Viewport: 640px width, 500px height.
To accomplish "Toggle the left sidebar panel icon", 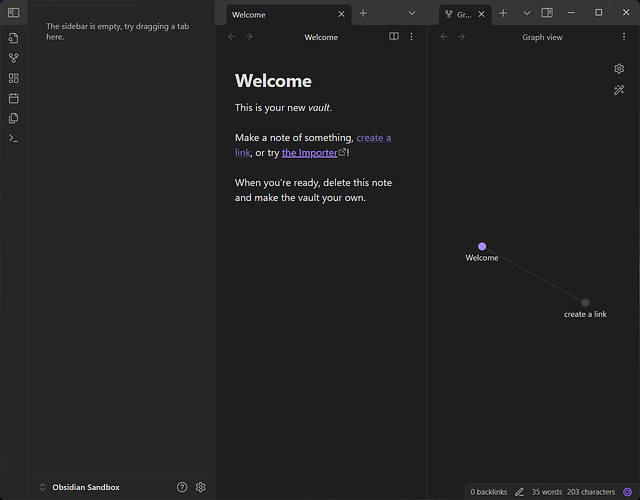I will pyautogui.click(x=13, y=13).
